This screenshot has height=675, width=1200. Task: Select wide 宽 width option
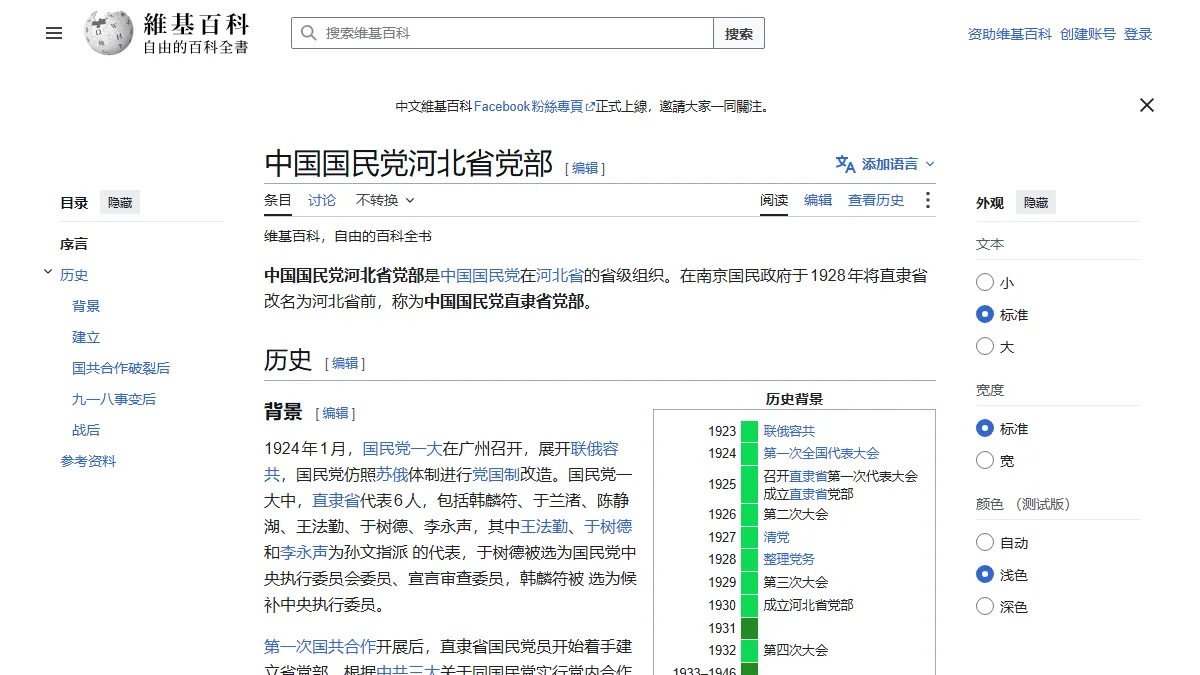[x=985, y=461]
